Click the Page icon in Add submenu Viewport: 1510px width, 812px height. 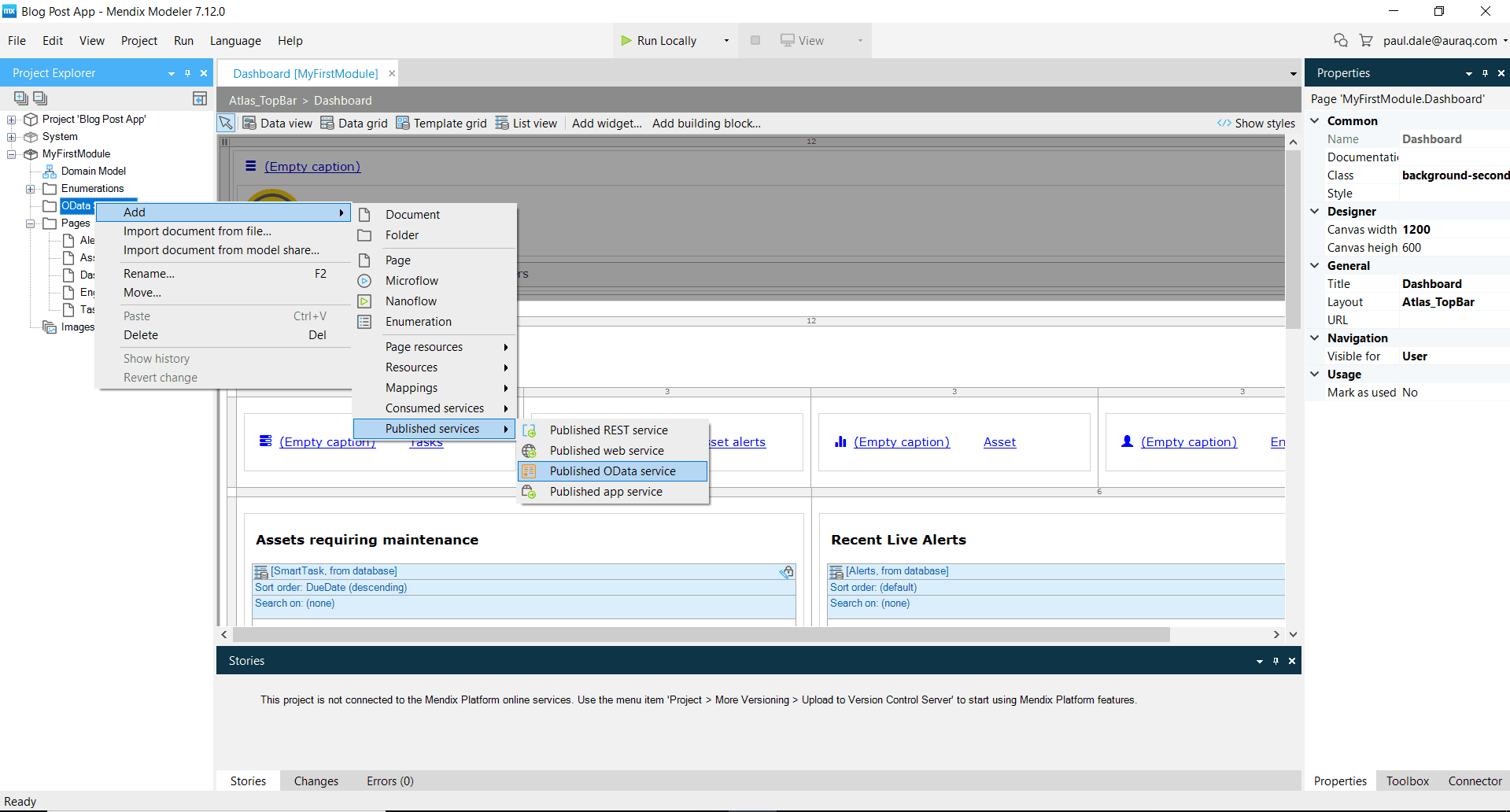pos(364,260)
